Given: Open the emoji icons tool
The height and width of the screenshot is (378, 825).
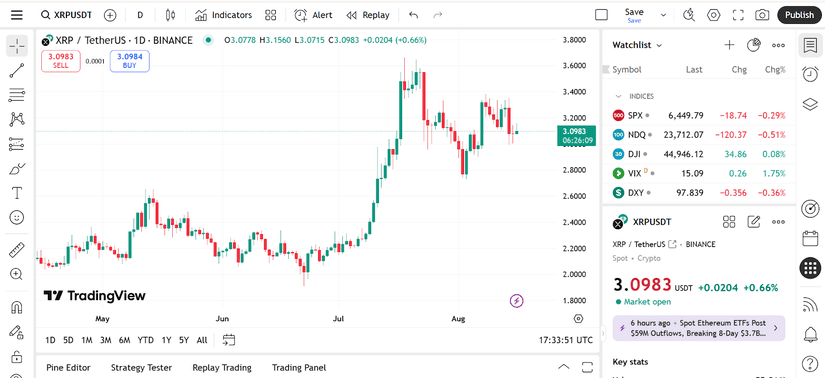Looking at the screenshot, I should 17,217.
